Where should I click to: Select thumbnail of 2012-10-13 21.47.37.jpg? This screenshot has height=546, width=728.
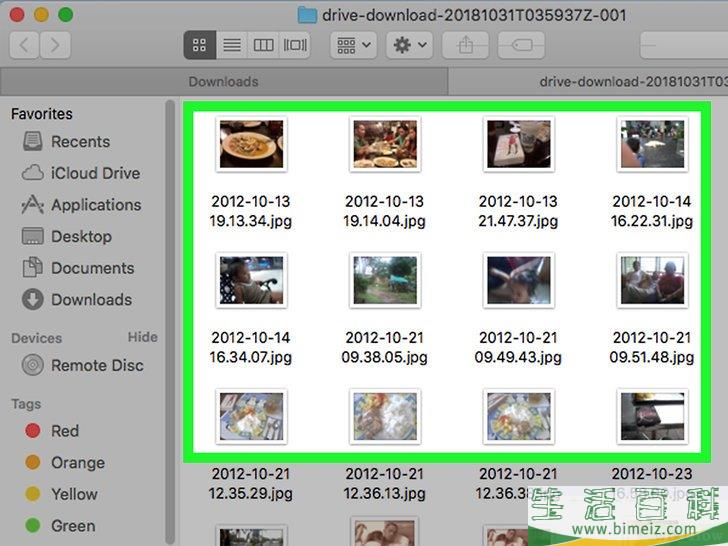click(x=519, y=144)
